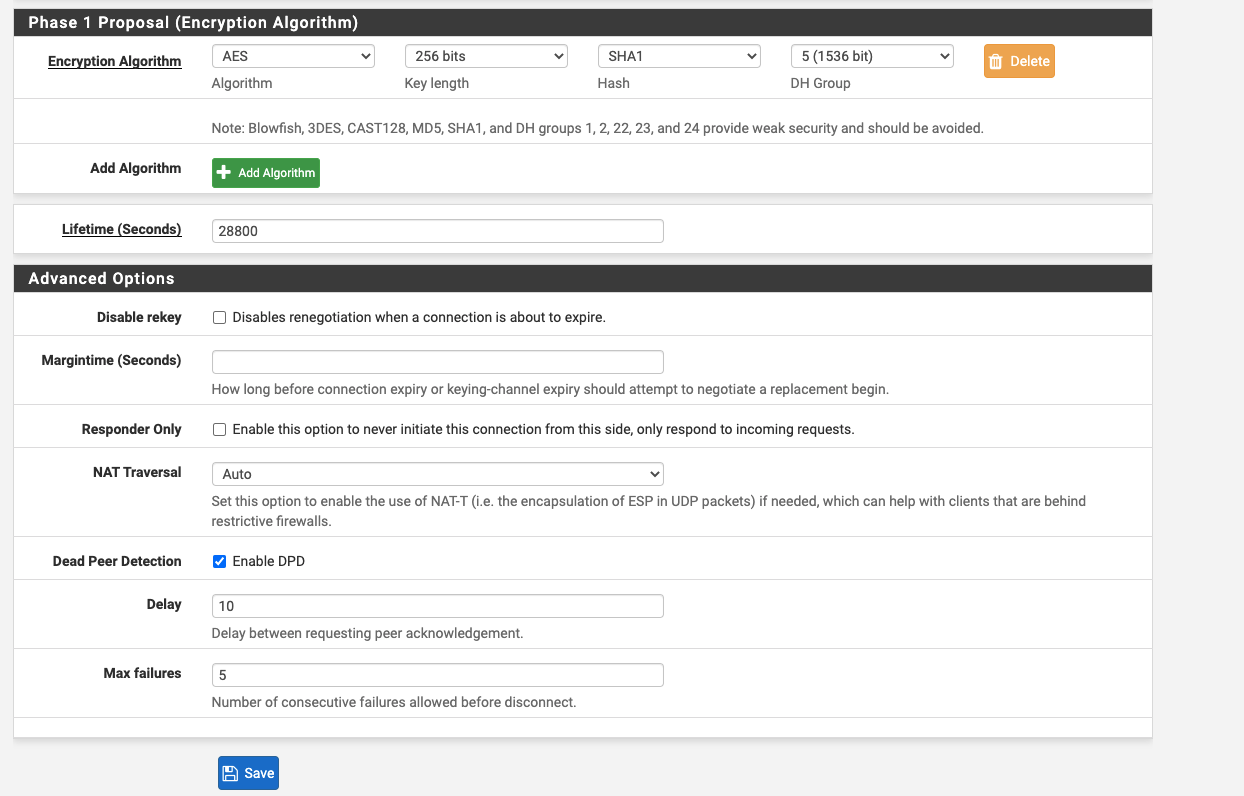Click the Lifetime (Seconds) input field
The height and width of the screenshot is (796, 1244).
pyautogui.click(x=438, y=231)
